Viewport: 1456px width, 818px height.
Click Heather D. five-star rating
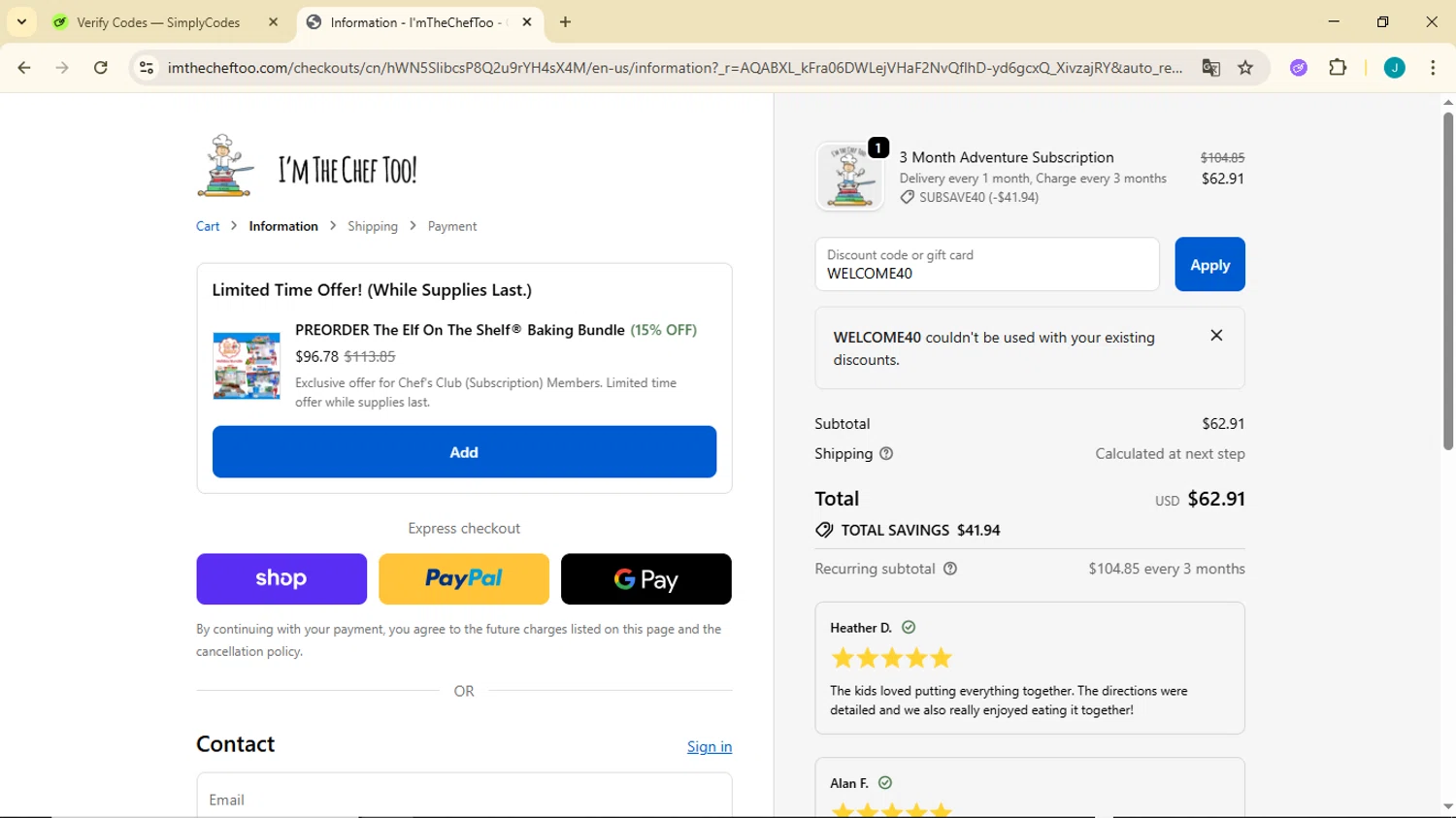pos(892,659)
